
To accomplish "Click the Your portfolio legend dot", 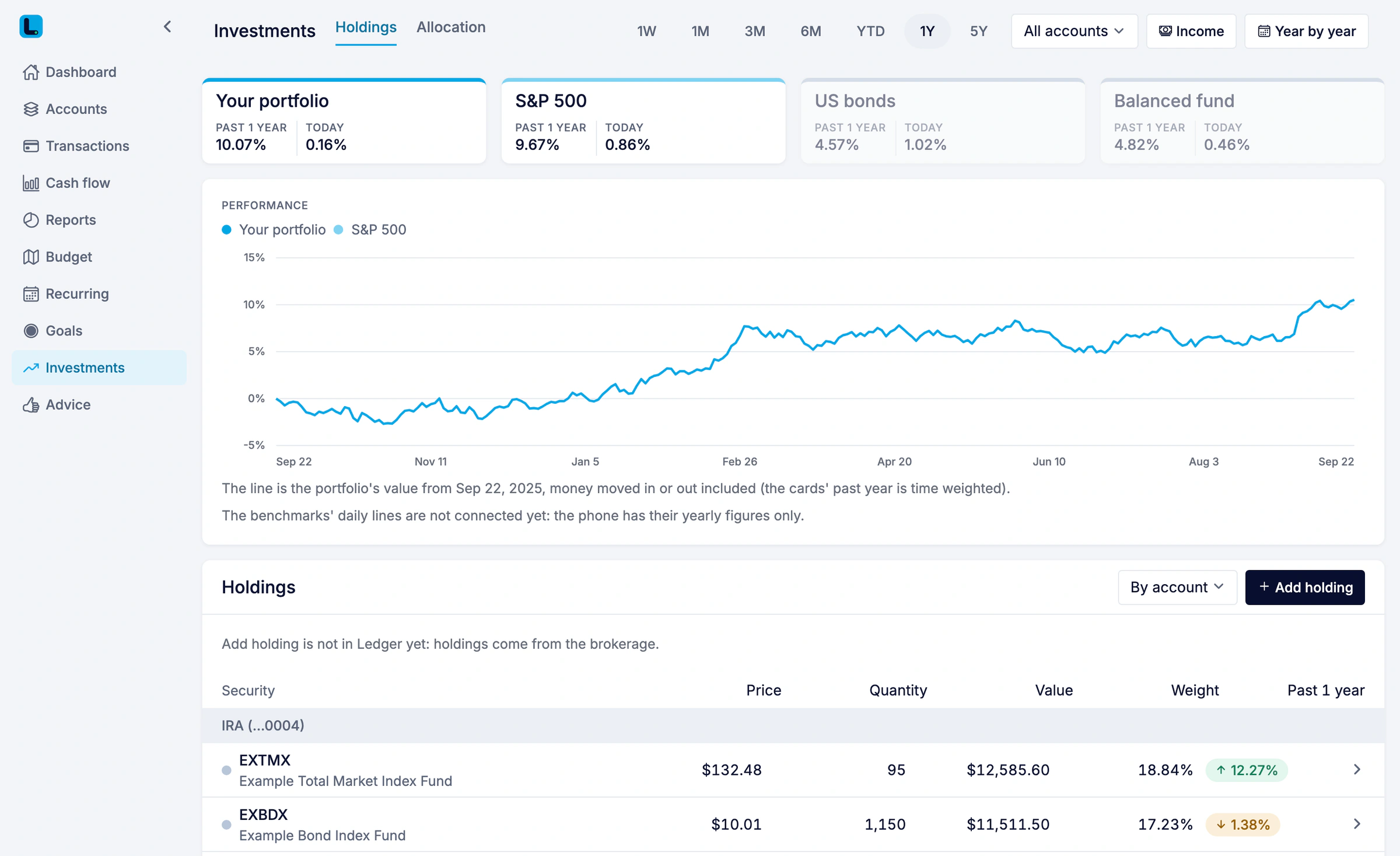I will [226, 230].
